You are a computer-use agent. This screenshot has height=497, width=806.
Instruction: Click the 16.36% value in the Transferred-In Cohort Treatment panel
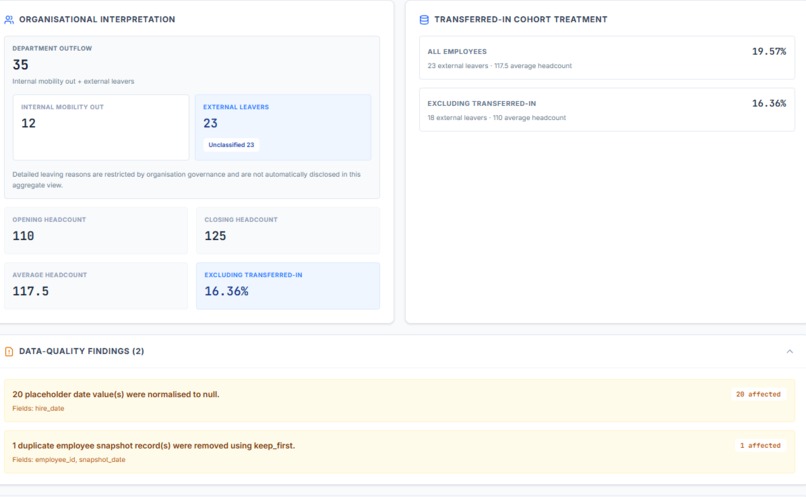coord(769,103)
